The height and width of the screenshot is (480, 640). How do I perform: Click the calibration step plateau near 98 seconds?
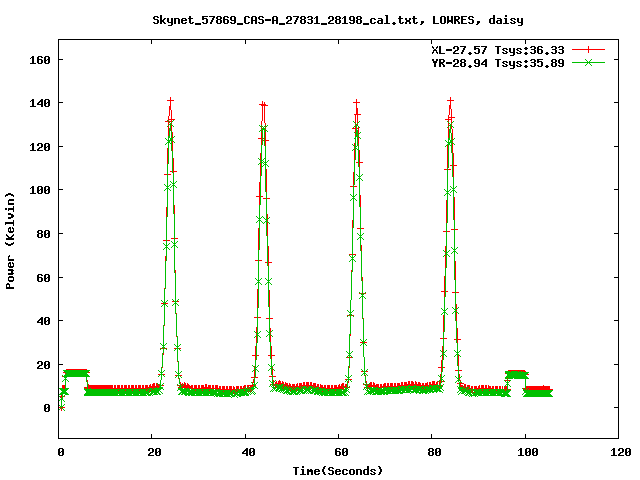tap(517, 373)
